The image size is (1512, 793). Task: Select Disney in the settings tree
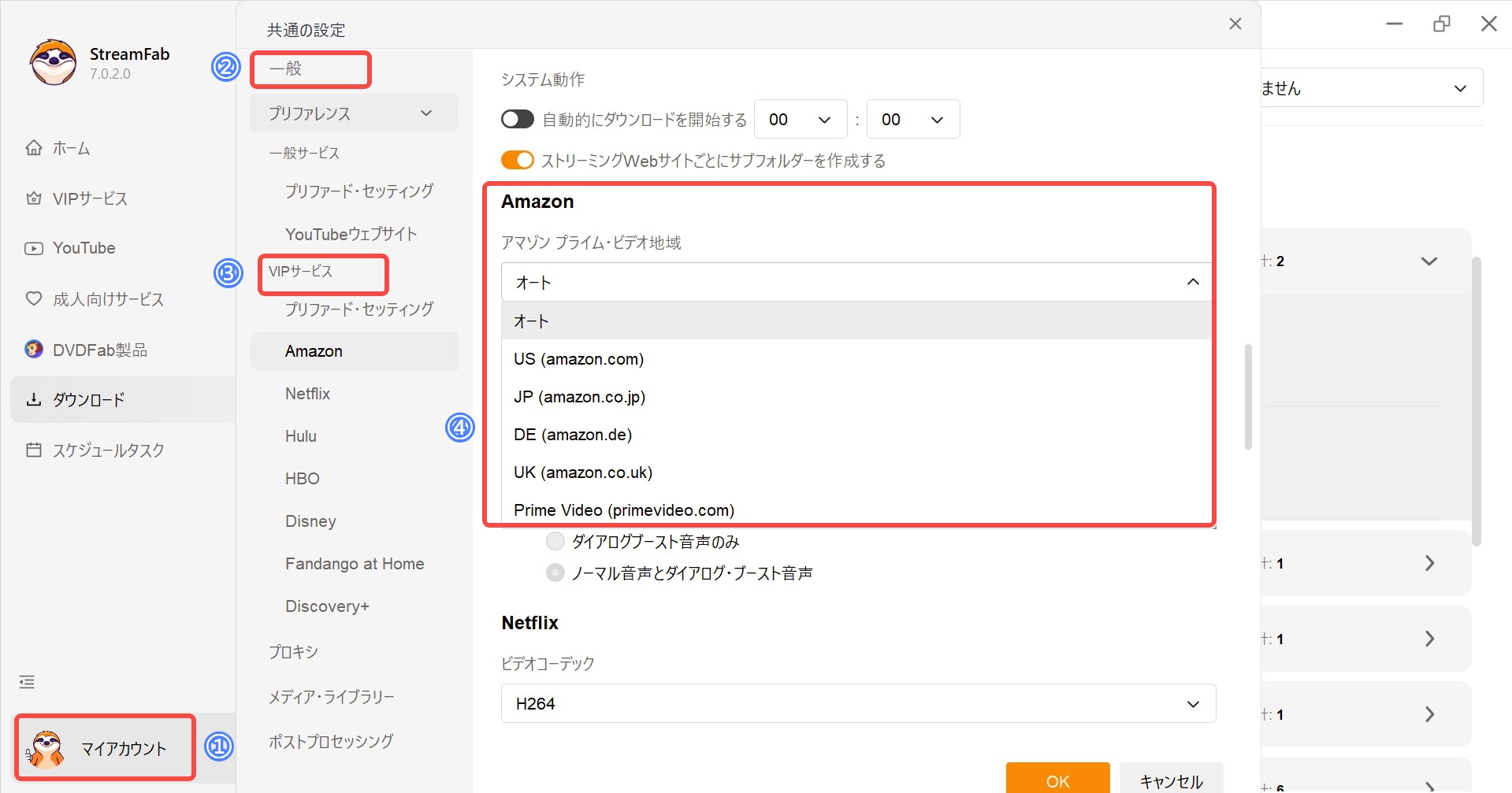310,521
